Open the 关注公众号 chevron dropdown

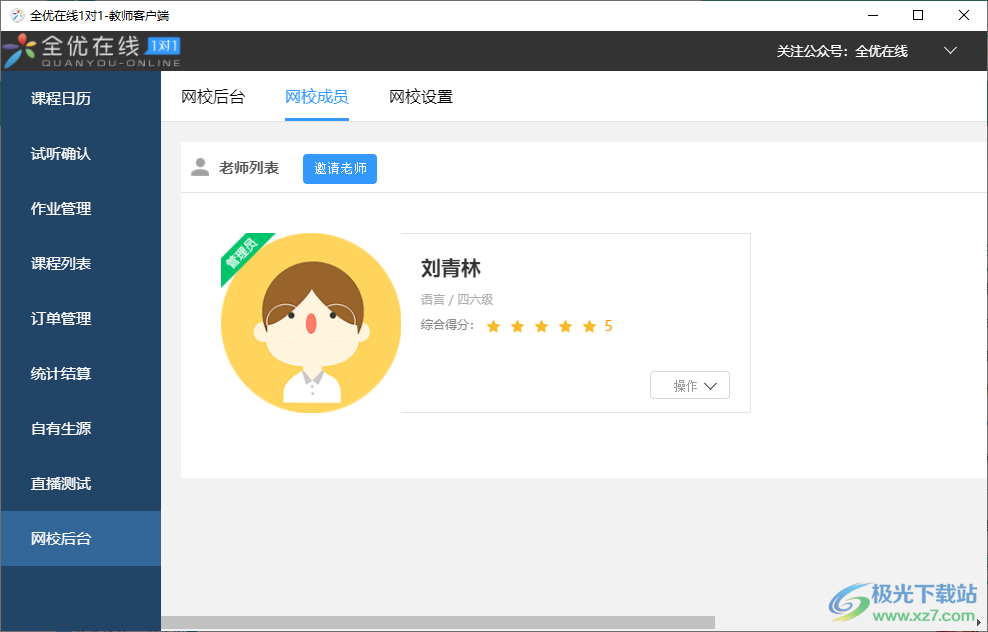click(x=950, y=49)
